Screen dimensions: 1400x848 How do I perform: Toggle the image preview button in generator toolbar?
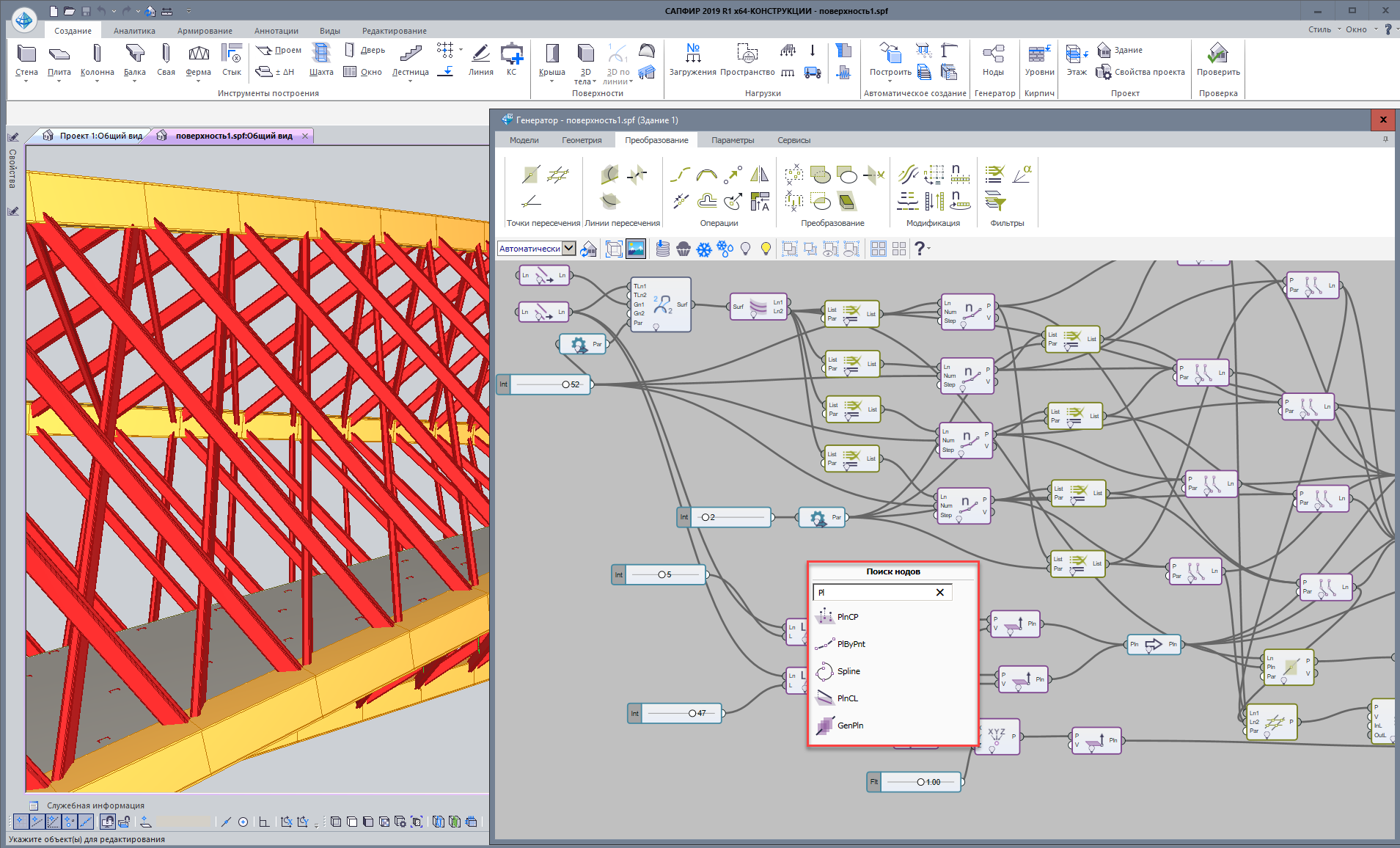tap(636, 249)
